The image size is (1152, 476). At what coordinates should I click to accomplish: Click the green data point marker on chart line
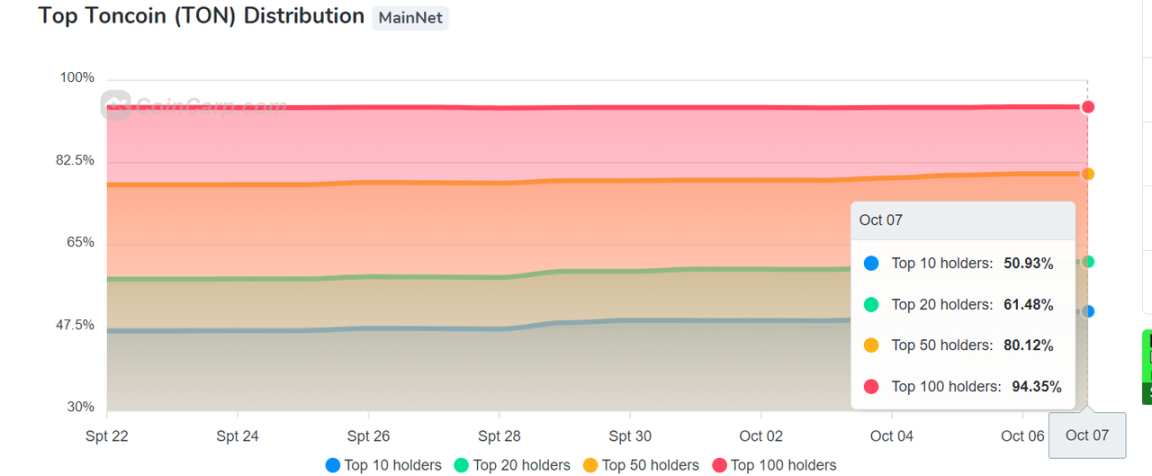pyautogui.click(x=1088, y=262)
